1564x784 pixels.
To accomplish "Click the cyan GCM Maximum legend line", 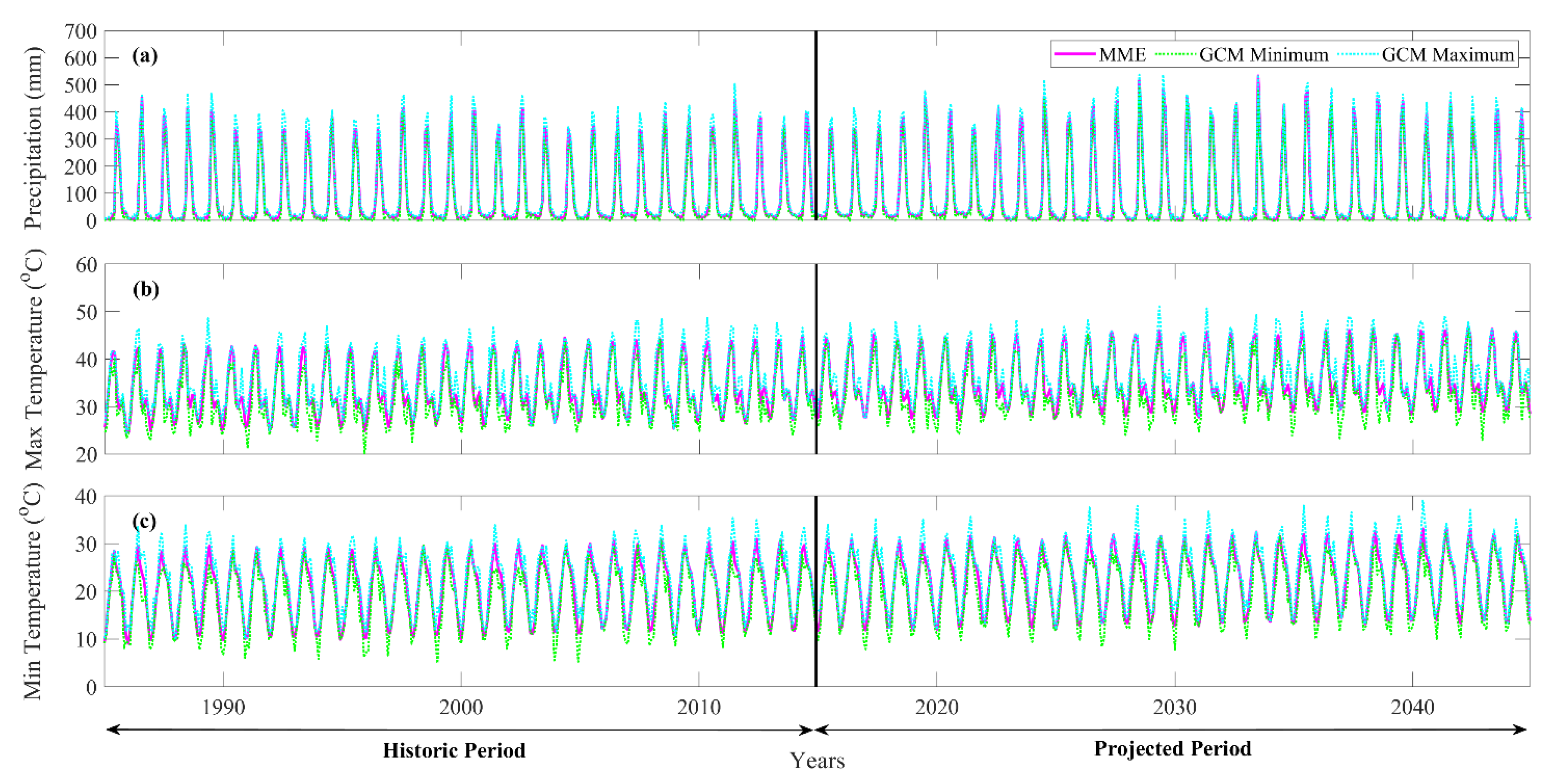I will click(1359, 55).
